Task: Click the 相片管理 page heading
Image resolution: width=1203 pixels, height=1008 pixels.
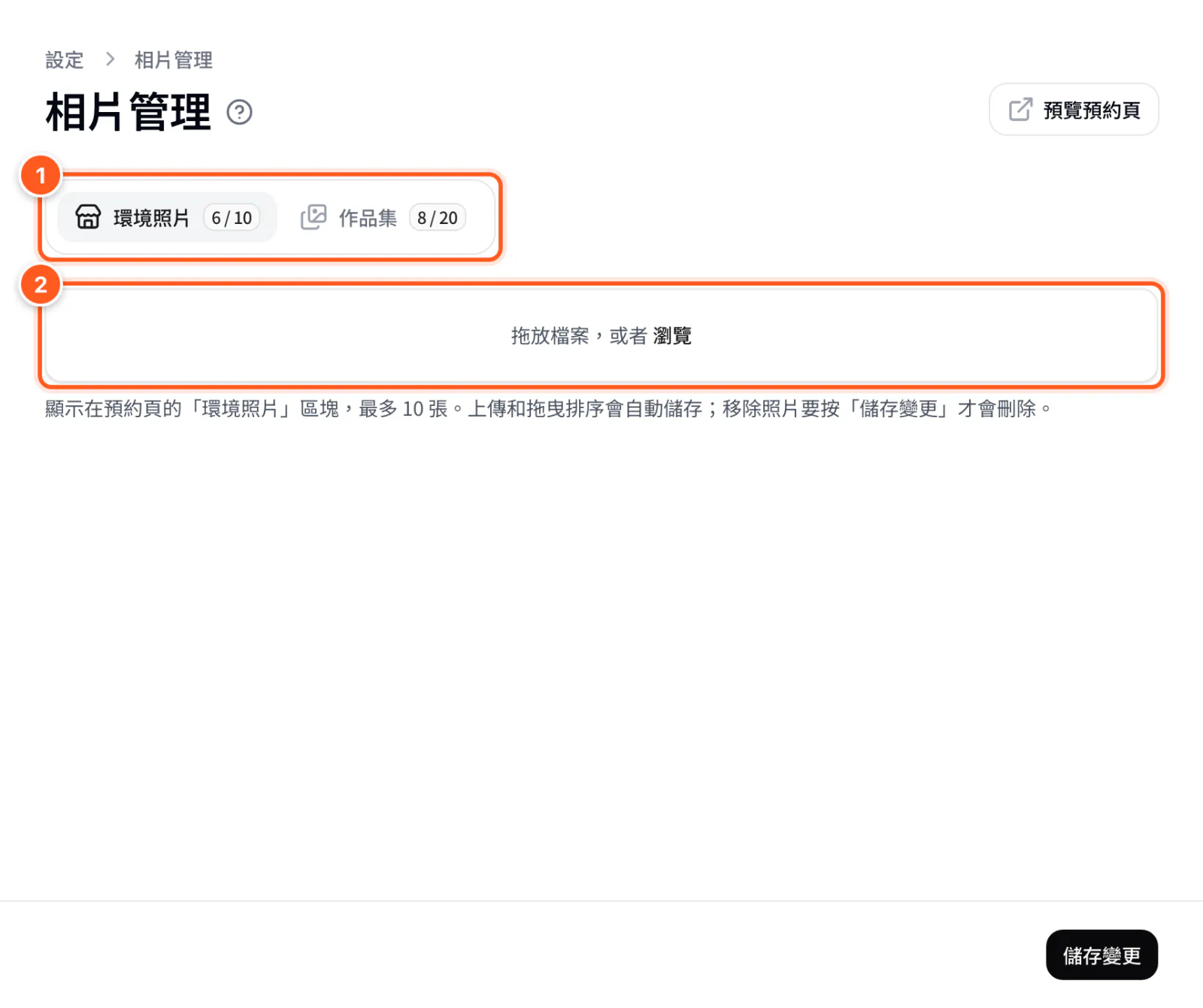Action: (128, 112)
